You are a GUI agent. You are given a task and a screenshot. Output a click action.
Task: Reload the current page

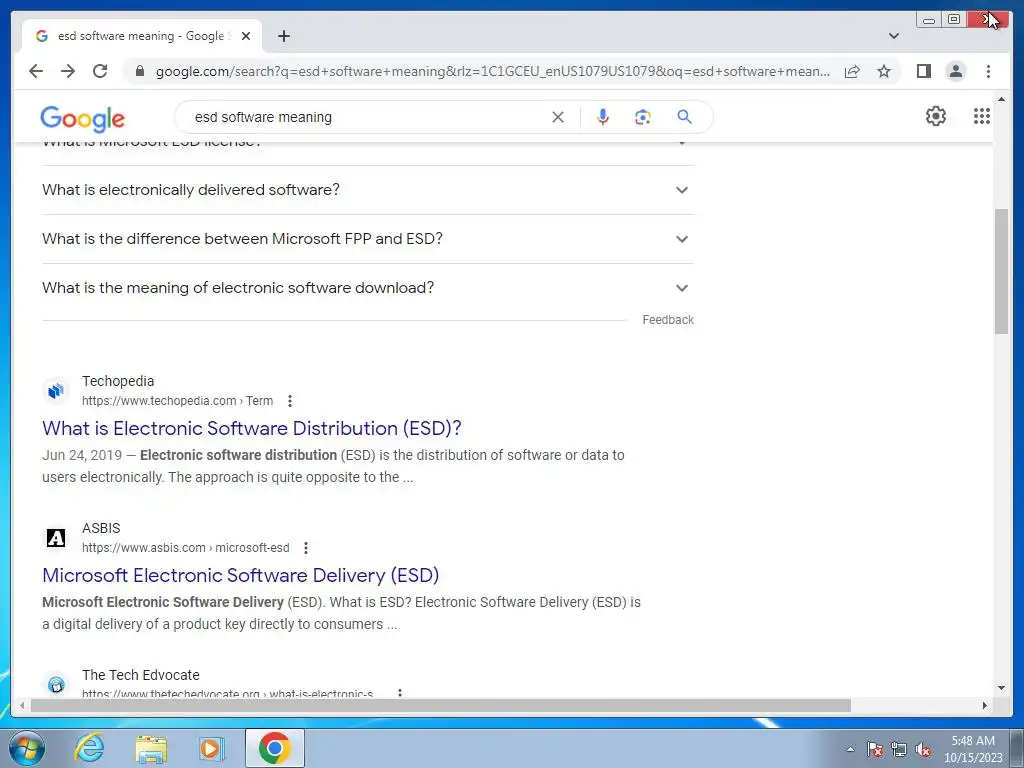point(100,71)
